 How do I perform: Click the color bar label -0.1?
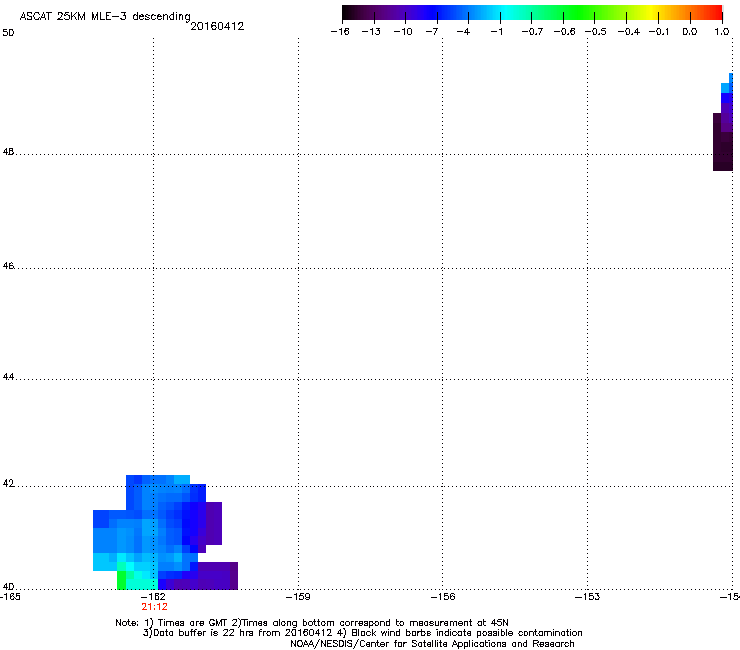coord(659,32)
